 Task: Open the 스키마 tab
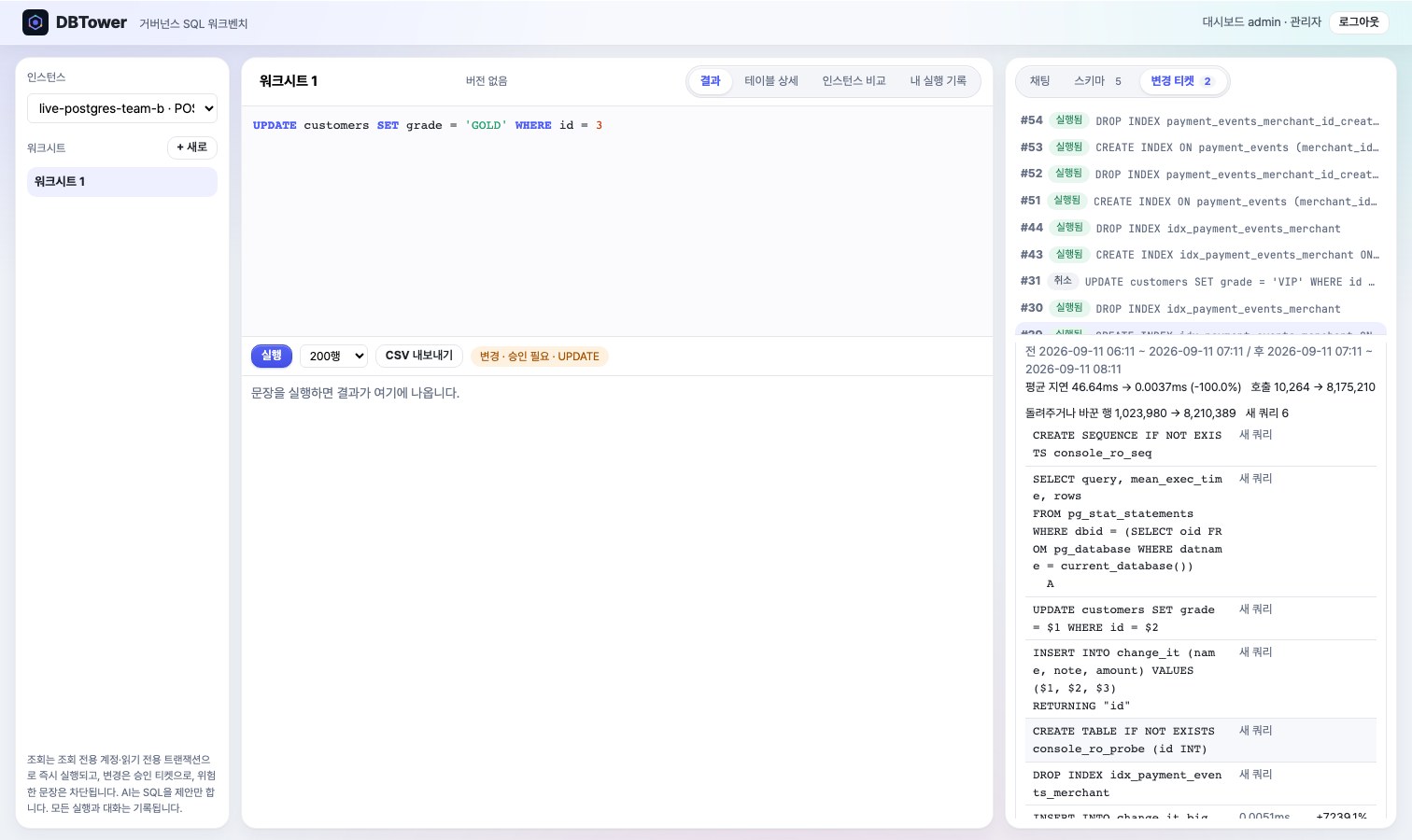pyautogui.click(x=1098, y=81)
